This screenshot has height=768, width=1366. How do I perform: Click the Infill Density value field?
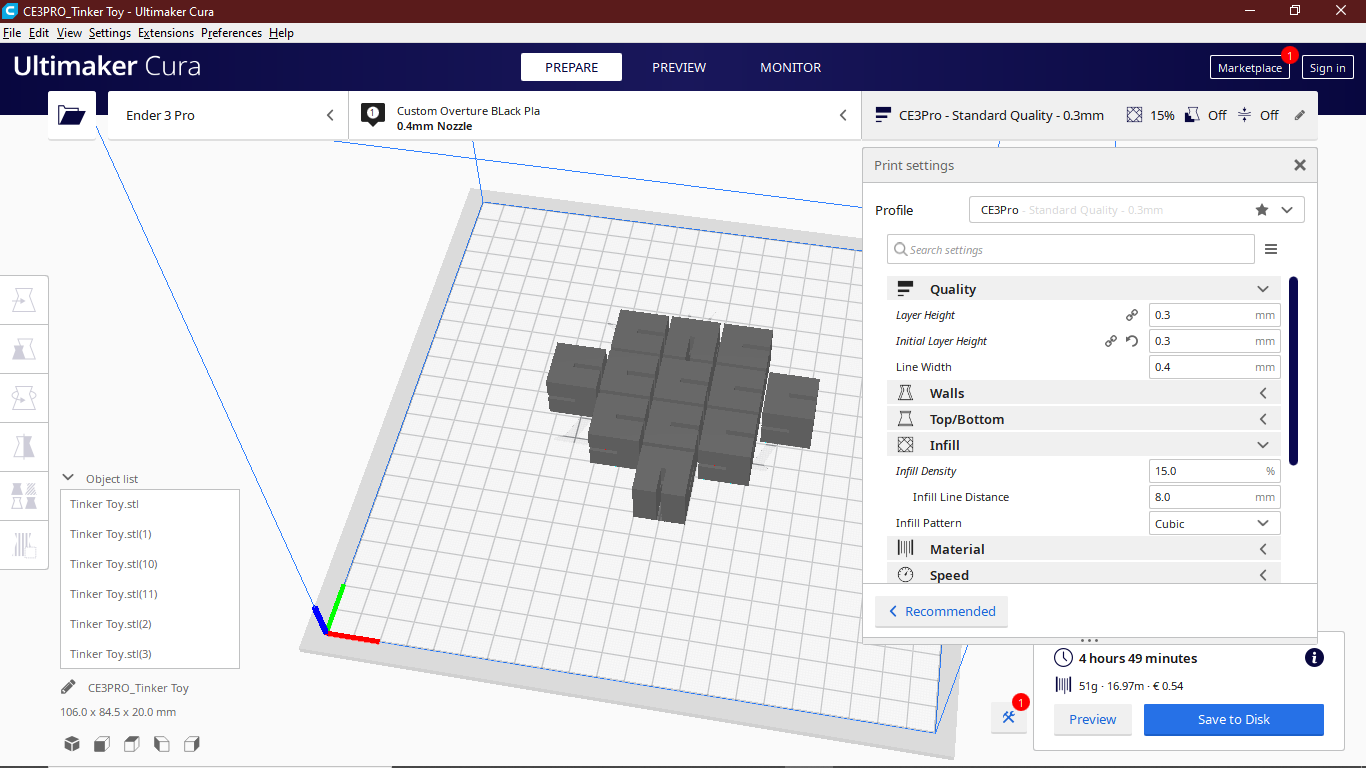pyautogui.click(x=1215, y=471)
